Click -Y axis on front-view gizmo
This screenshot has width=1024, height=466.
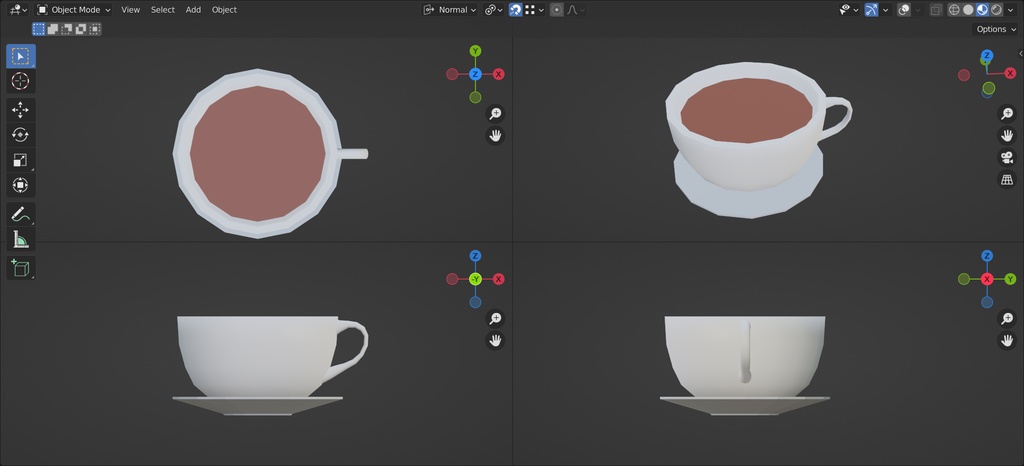pyautogui.click(x=475, y=279)
